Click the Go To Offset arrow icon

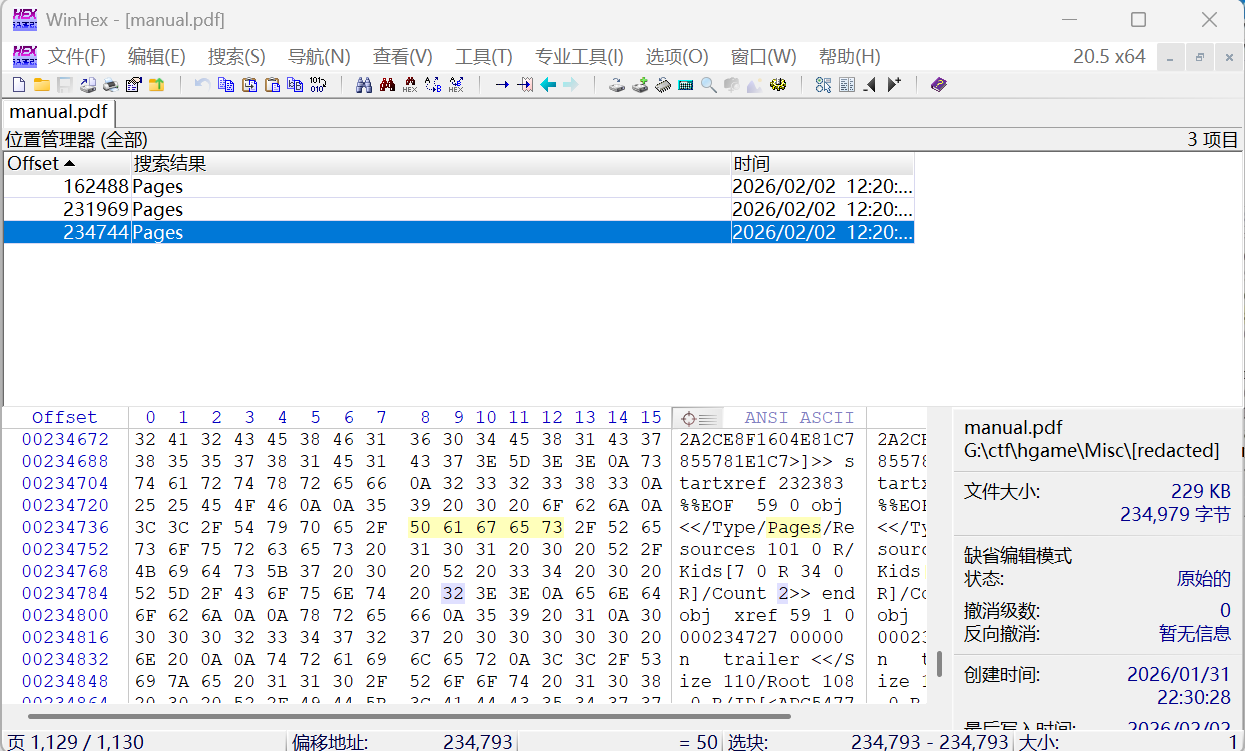coord(502,85)
